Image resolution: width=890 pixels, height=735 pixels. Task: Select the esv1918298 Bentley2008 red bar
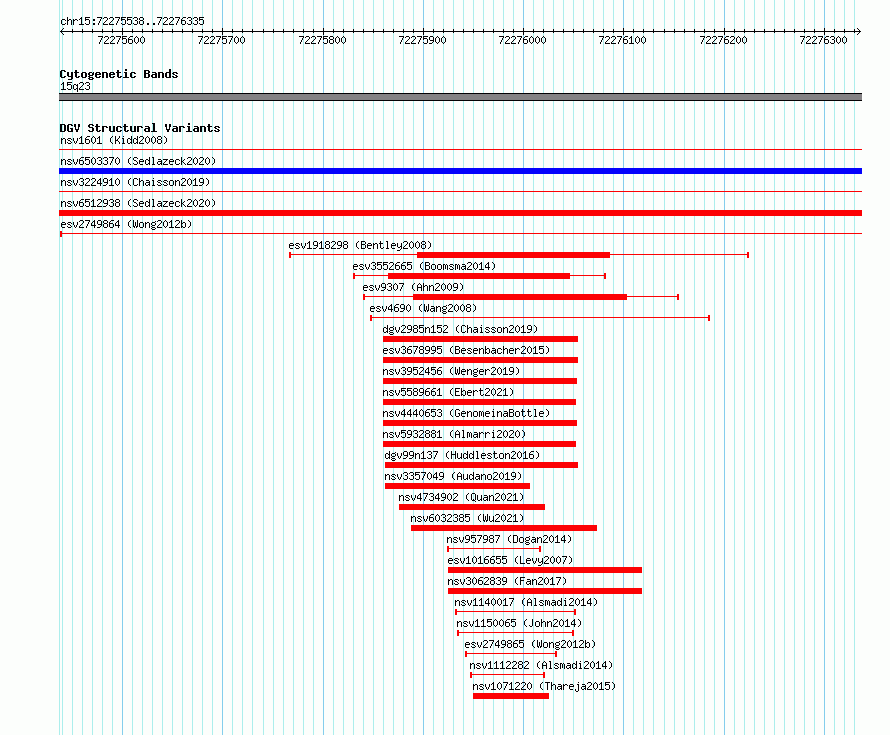[513, 255]
